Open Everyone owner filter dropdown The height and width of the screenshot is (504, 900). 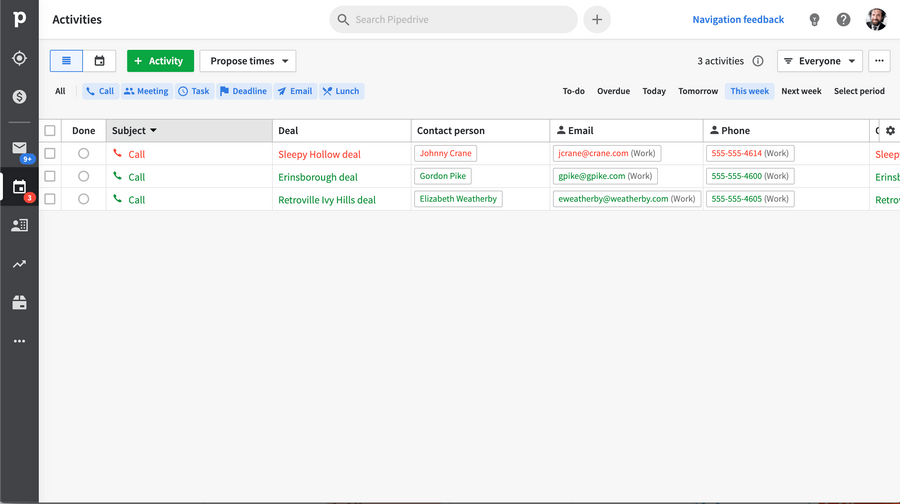coord(820,61)
